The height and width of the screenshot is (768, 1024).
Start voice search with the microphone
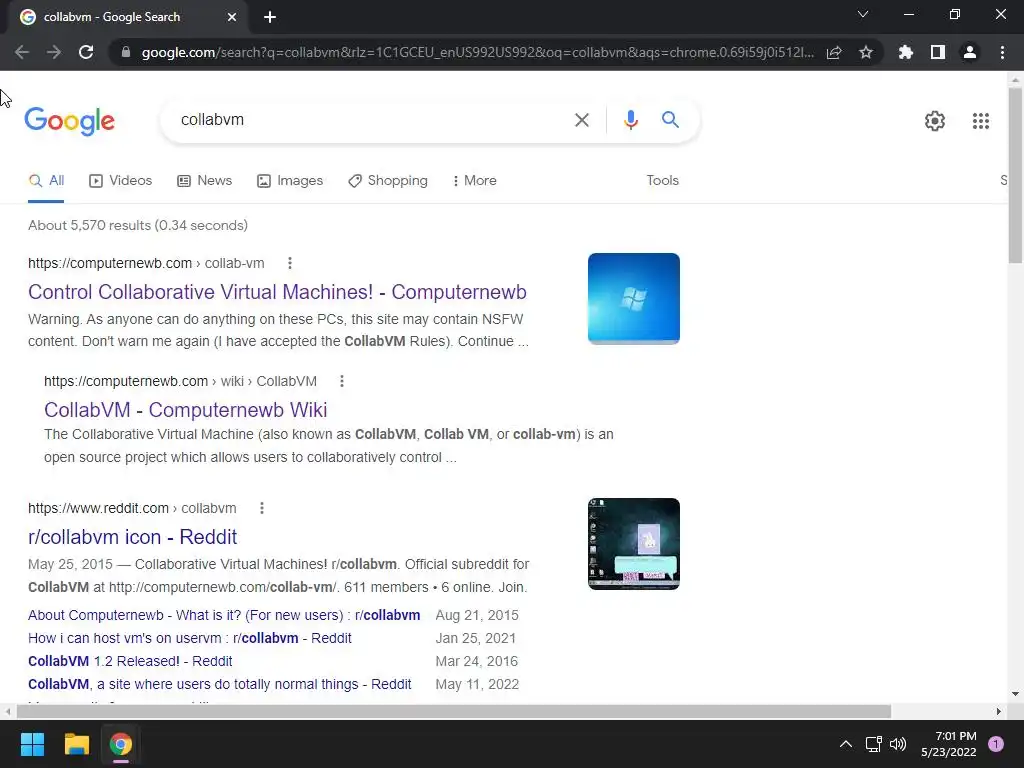(630, 120)
